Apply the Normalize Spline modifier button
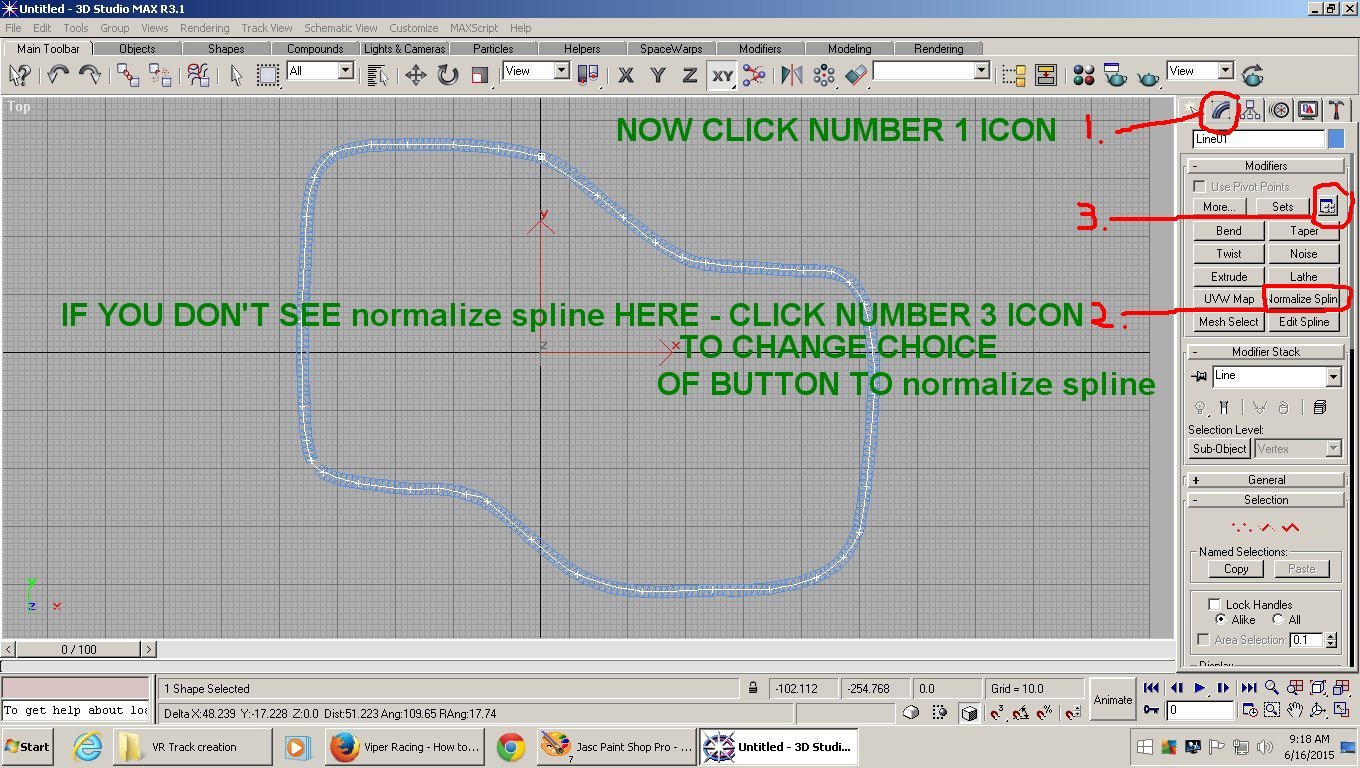The image size is (1360, 768). tap(1303, 299)
